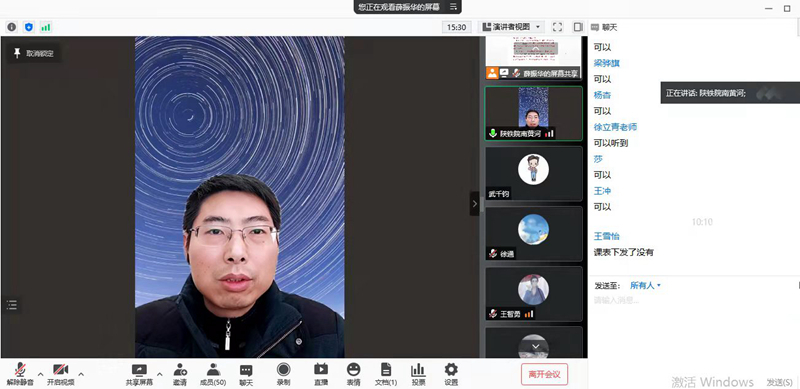Click the 离开会议 leave meeting button
Screen dimensions: 800x389
(544, 374)
